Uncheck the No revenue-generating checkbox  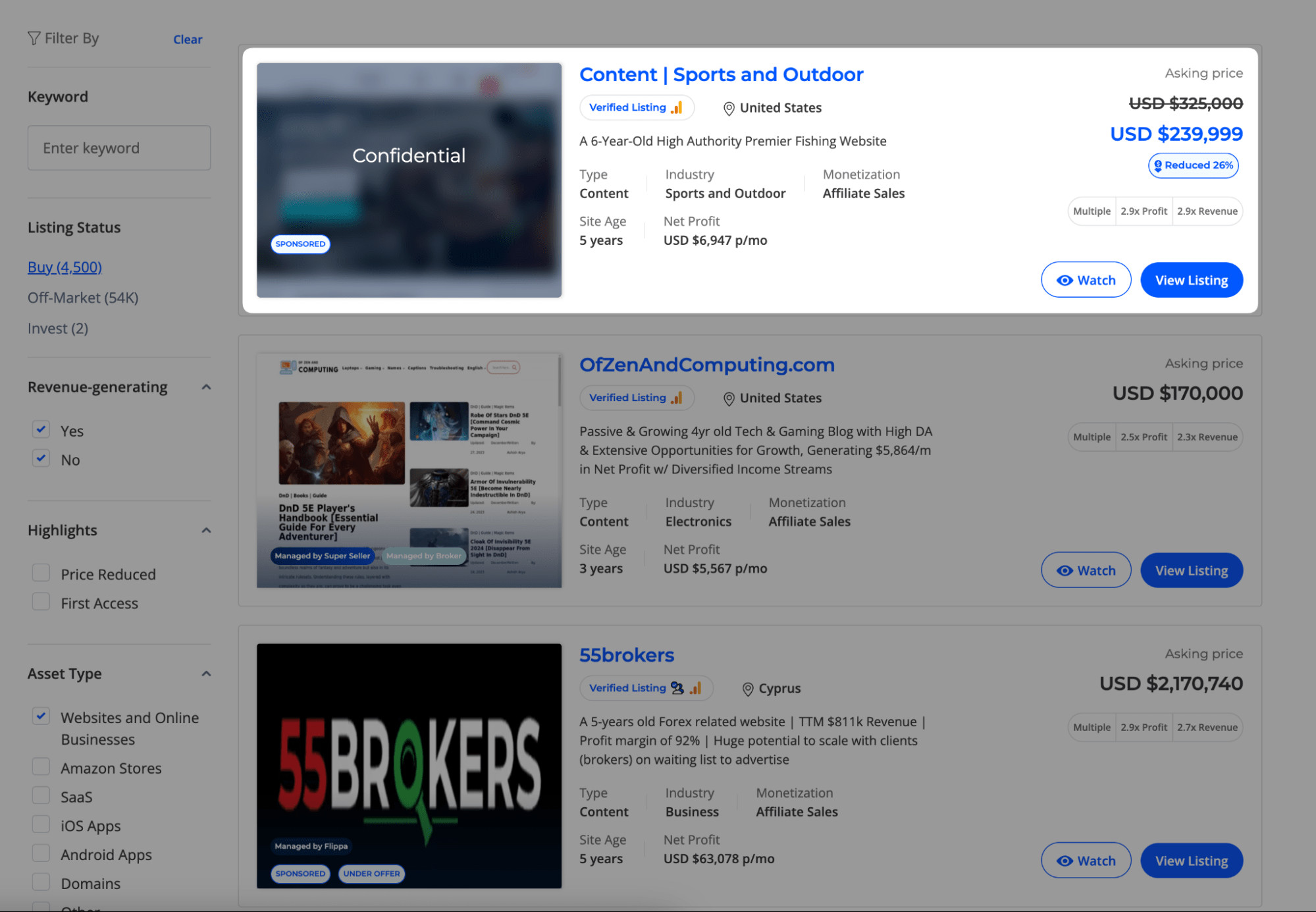coord(41,458)
